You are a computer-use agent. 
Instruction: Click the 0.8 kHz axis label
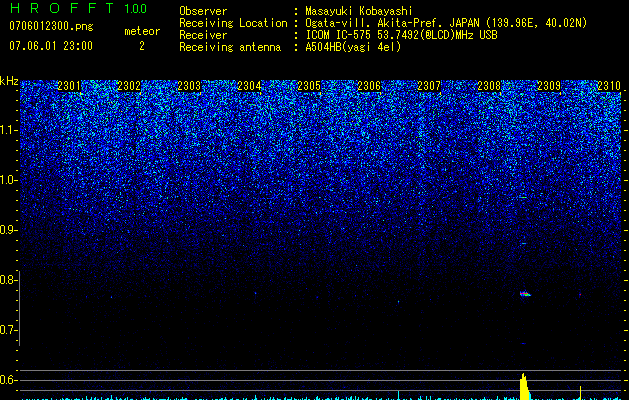(x=8, y=280)
